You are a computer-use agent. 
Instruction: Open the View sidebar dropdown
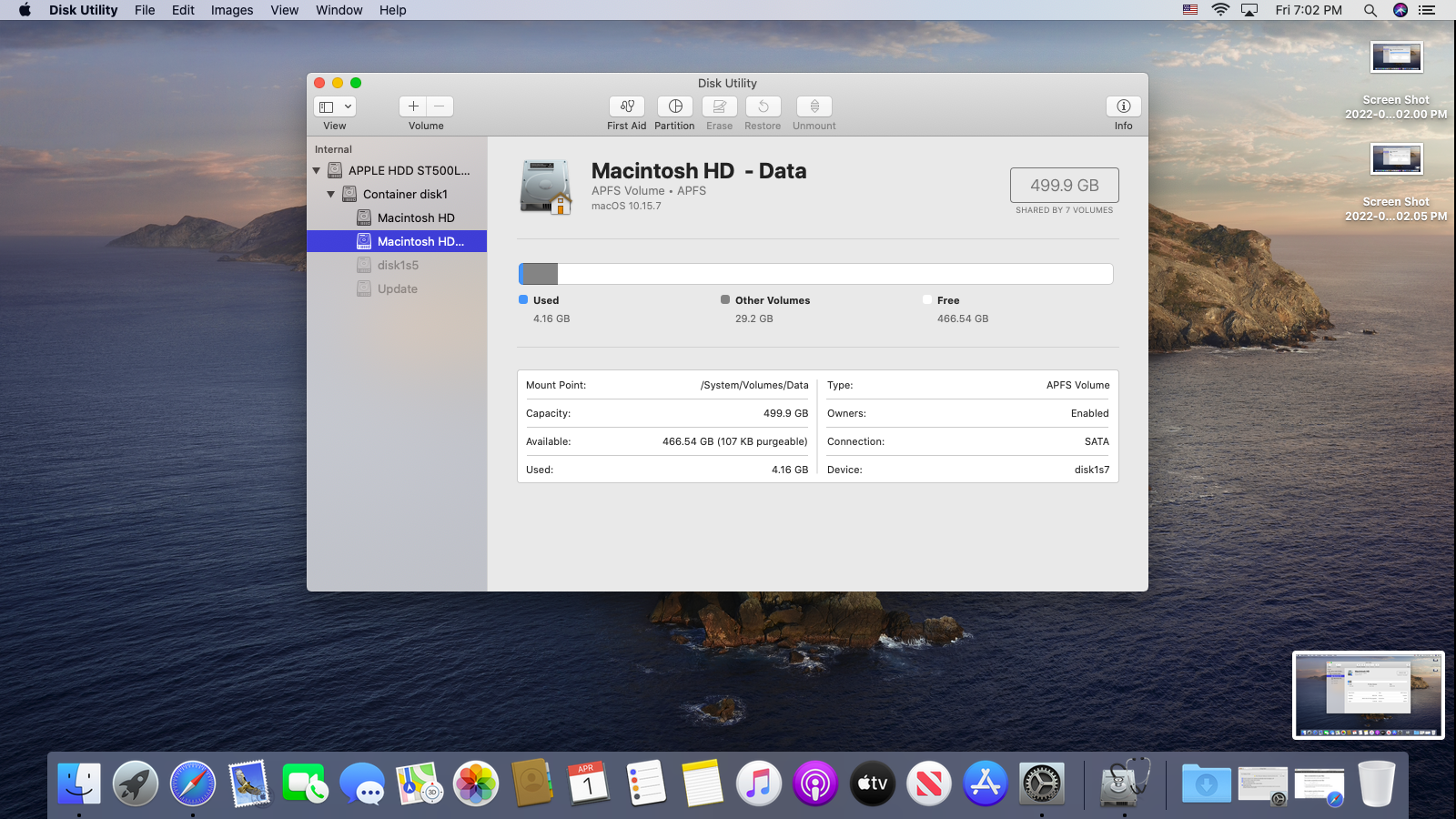[x=335, y=106]
